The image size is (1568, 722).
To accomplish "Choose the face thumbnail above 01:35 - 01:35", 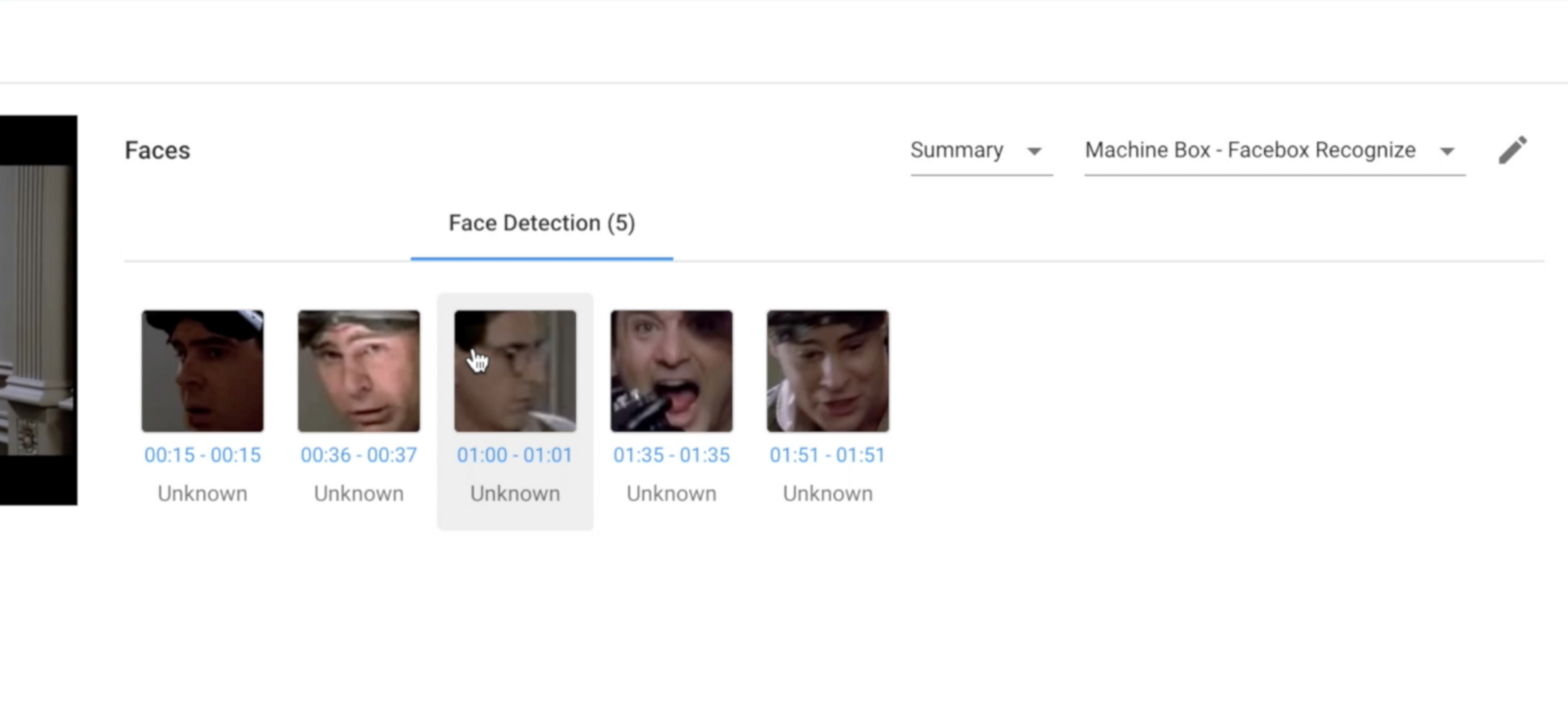I will click(671, 371).
